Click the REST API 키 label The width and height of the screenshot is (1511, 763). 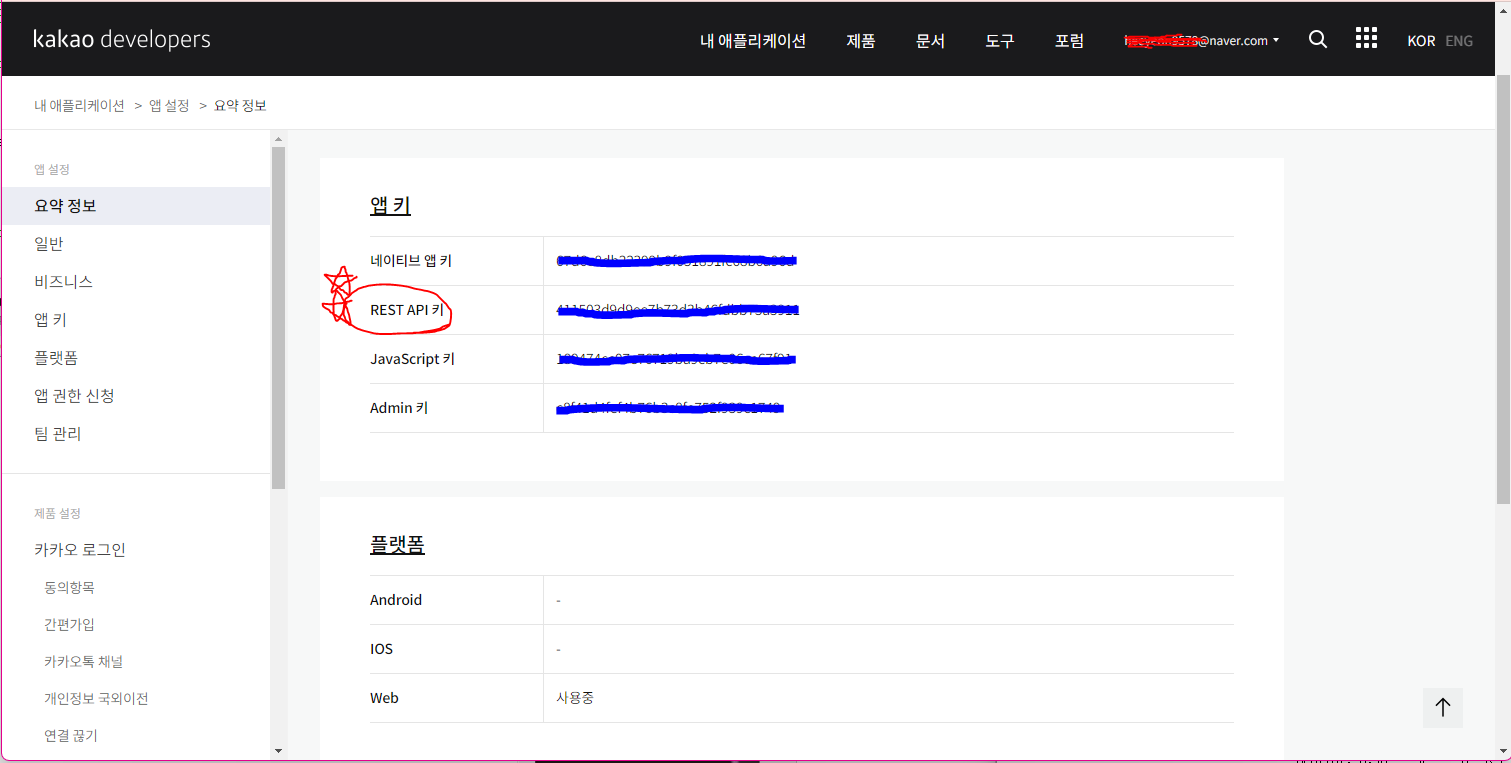click(x=407, y=310)
